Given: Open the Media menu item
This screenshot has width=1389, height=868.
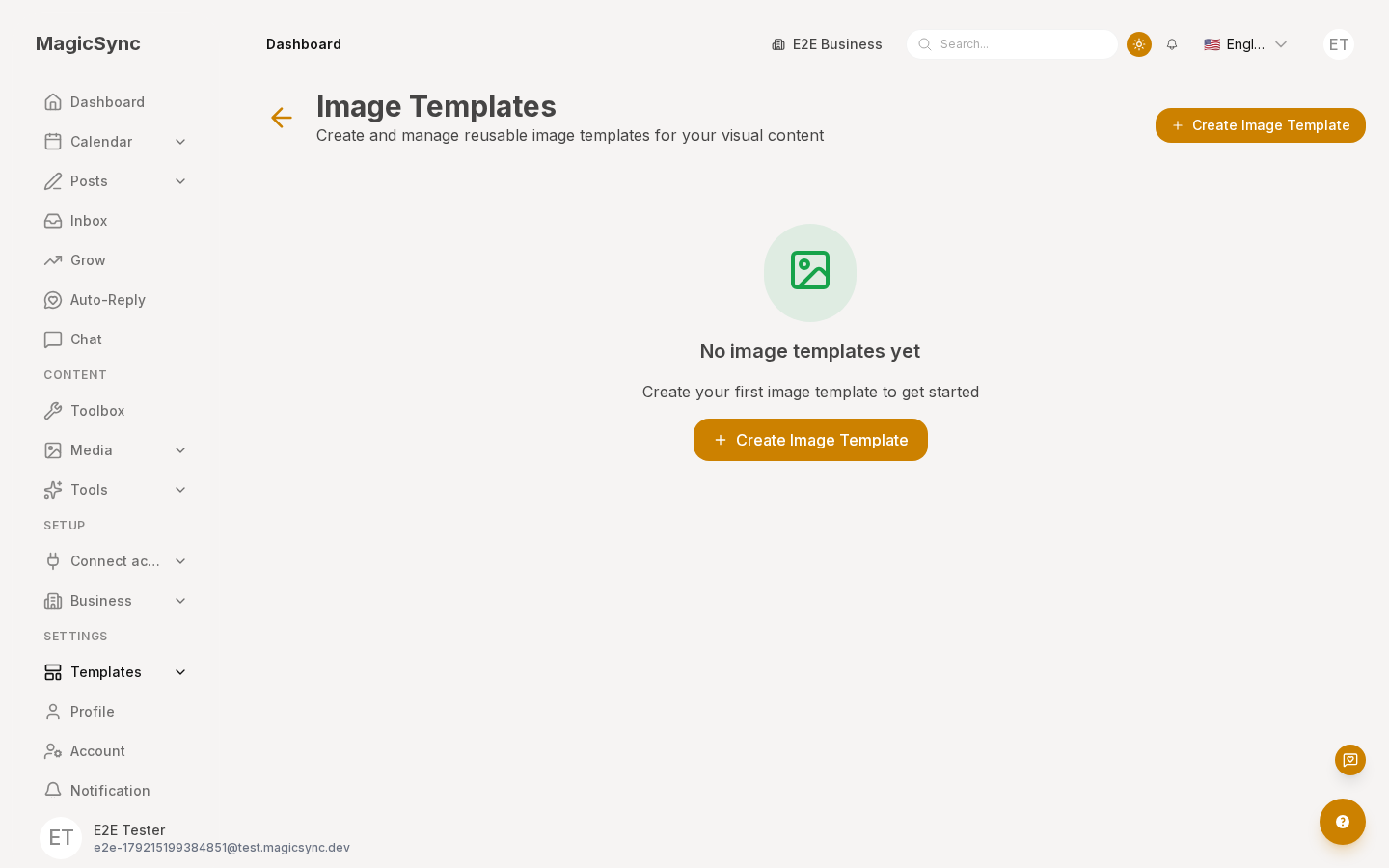Looking at the screenshot, I should click(x=116, y=450).
